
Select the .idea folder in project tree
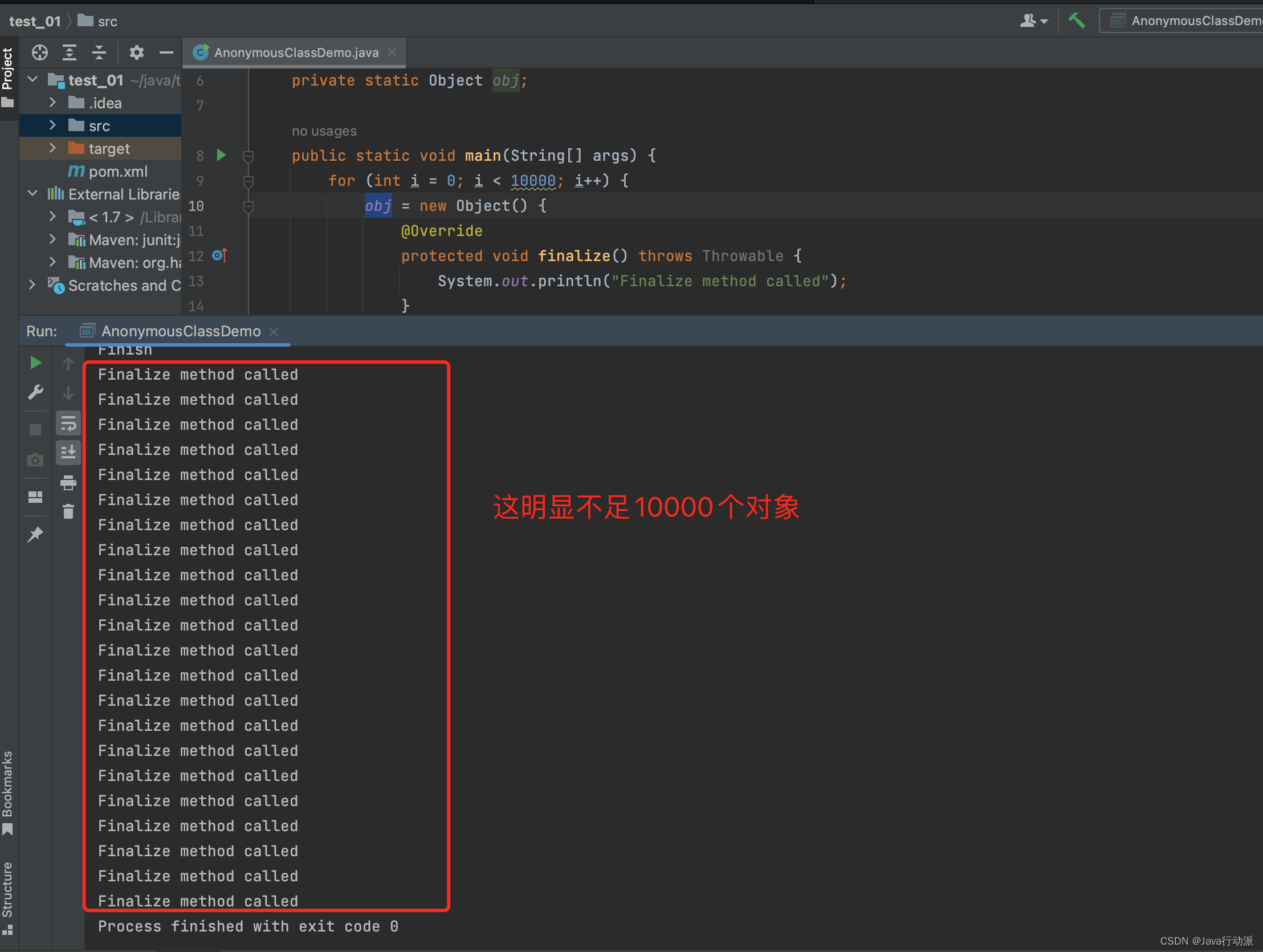pyautogui.click(x=100, y=103)
